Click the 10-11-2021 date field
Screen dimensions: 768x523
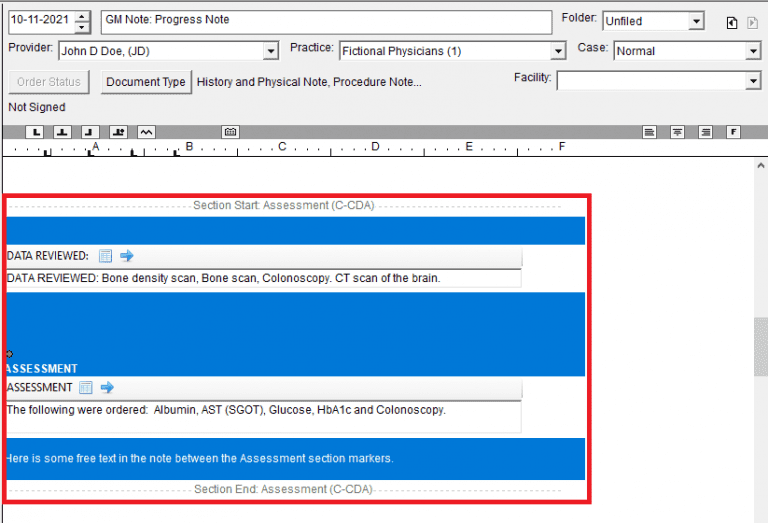42,20
